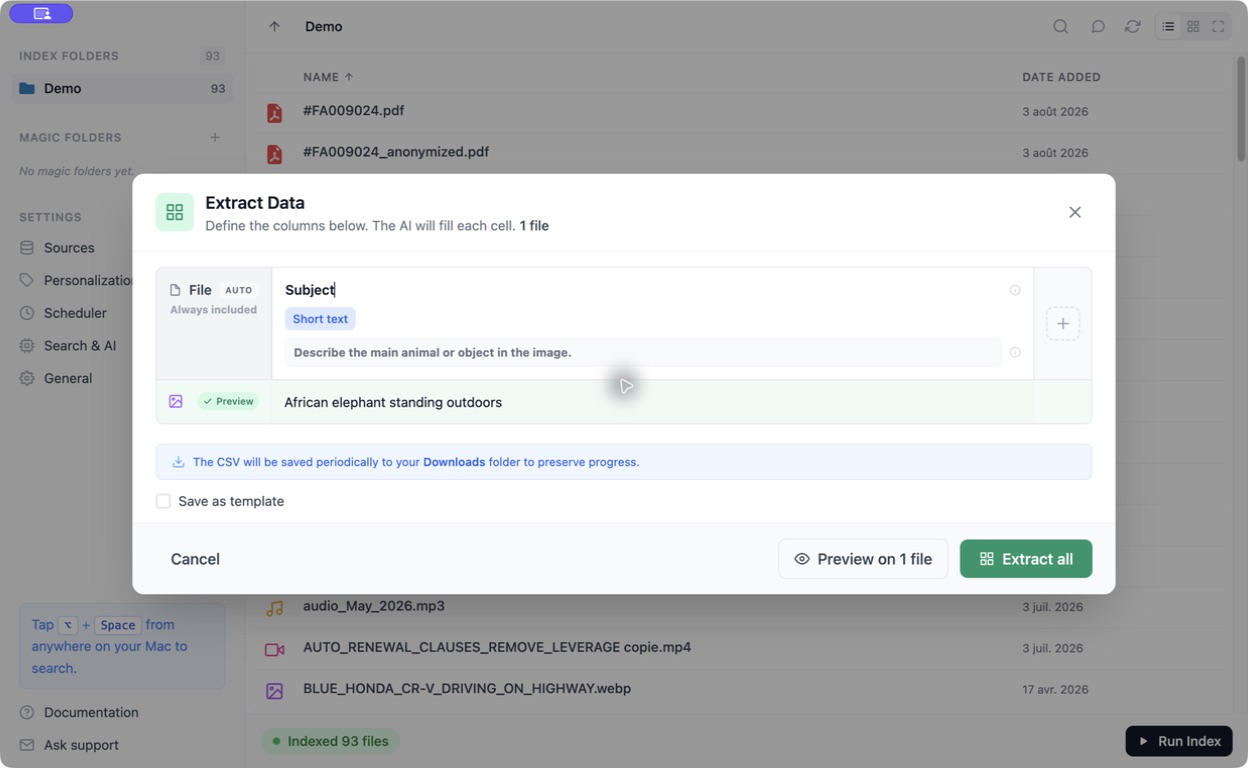Open the search magnifier icon in toolbar

(1061, 27)
